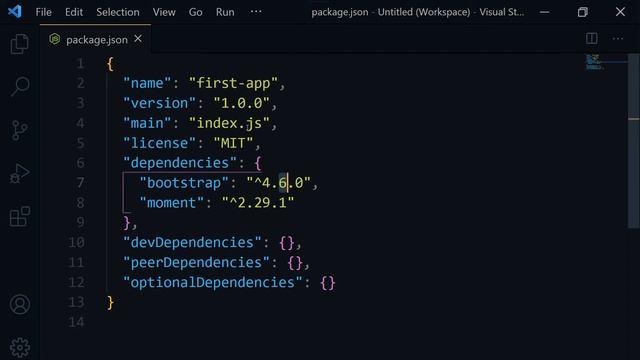
Task: Click the "license" key text
Action: pos(159,143)
